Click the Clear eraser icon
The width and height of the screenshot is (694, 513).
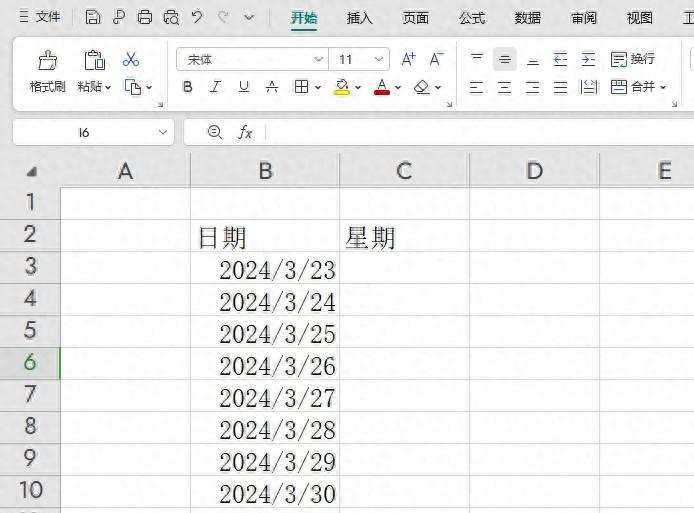[422, 87]
